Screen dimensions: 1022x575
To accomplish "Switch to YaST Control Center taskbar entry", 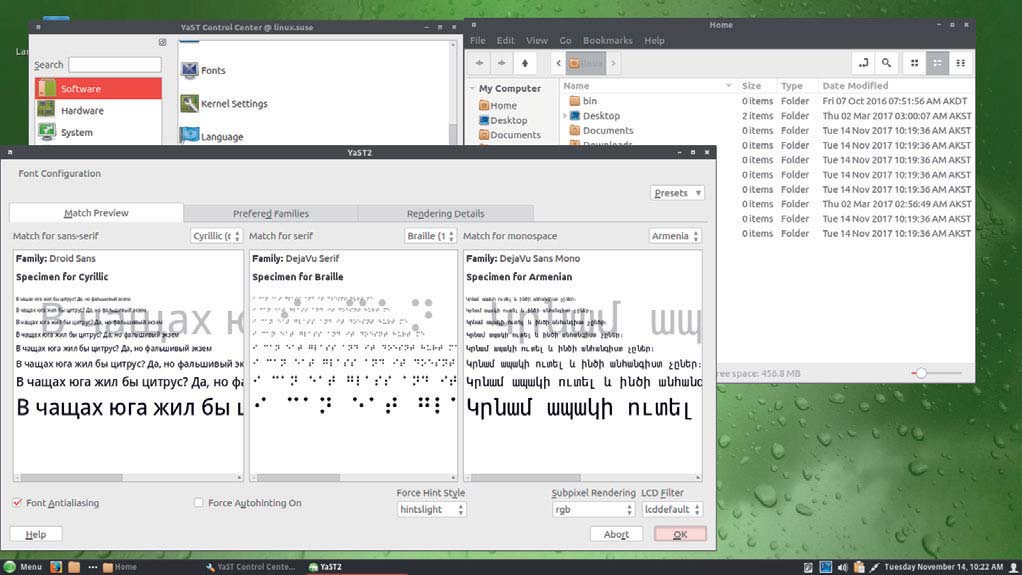I will point(251,567).
